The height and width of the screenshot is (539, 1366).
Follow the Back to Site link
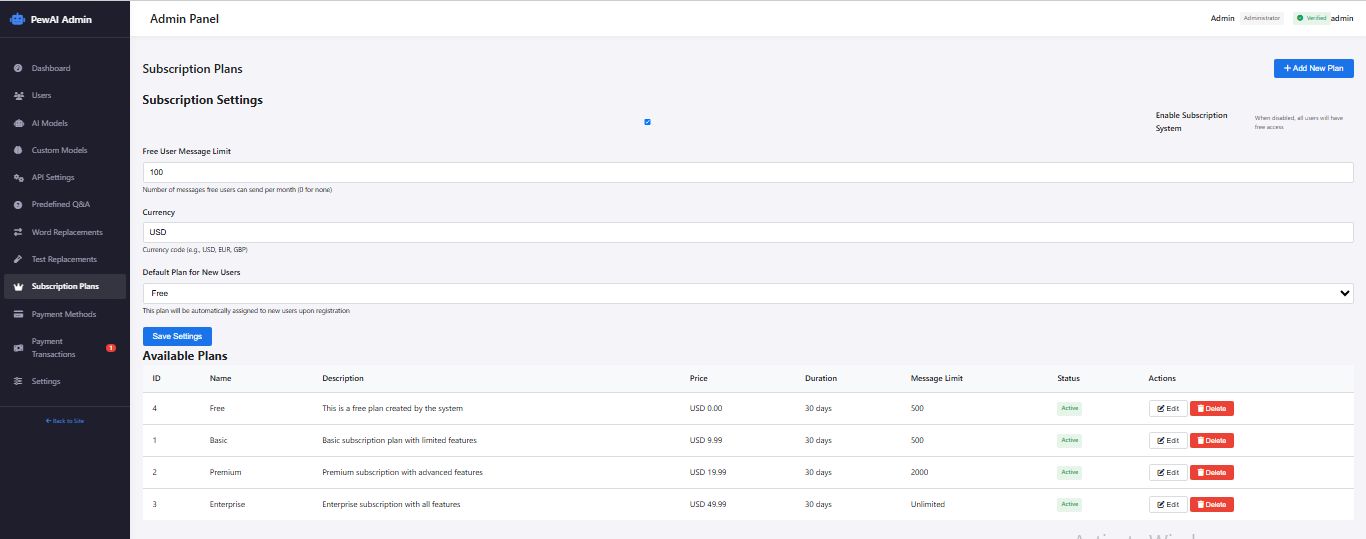click(x=65, y=421)
